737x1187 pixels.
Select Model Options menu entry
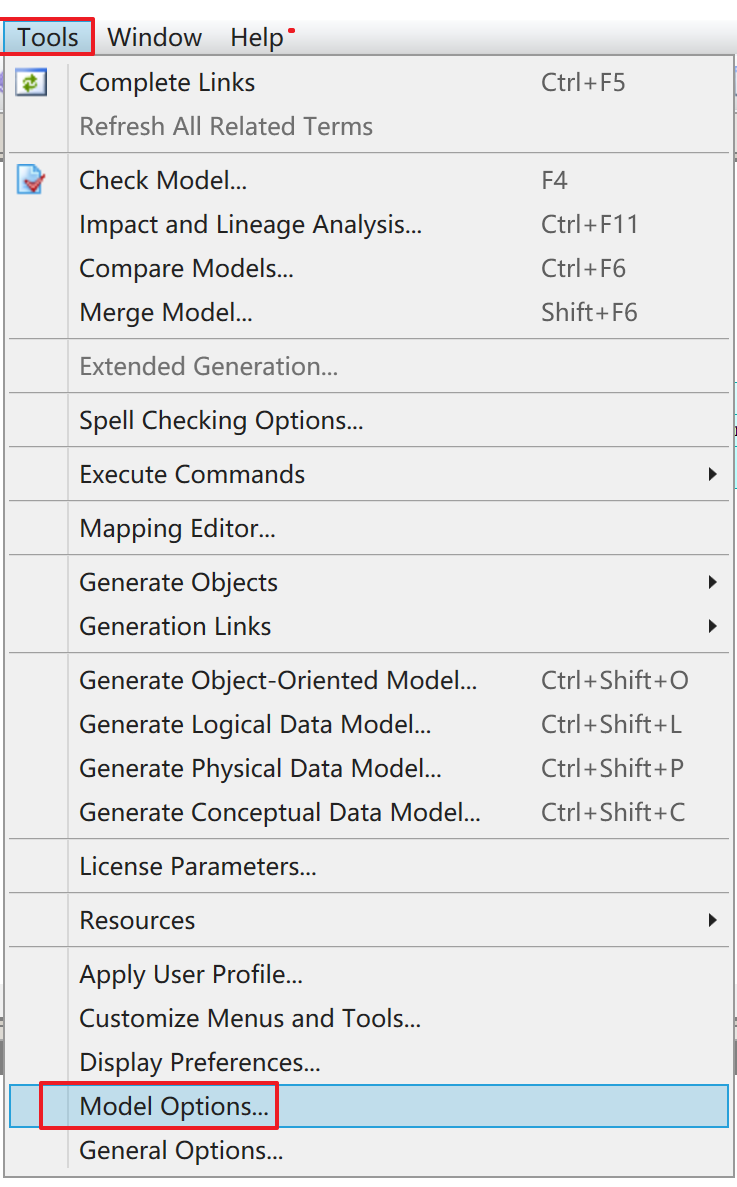pyautogui.click(x=174, y=1106)
